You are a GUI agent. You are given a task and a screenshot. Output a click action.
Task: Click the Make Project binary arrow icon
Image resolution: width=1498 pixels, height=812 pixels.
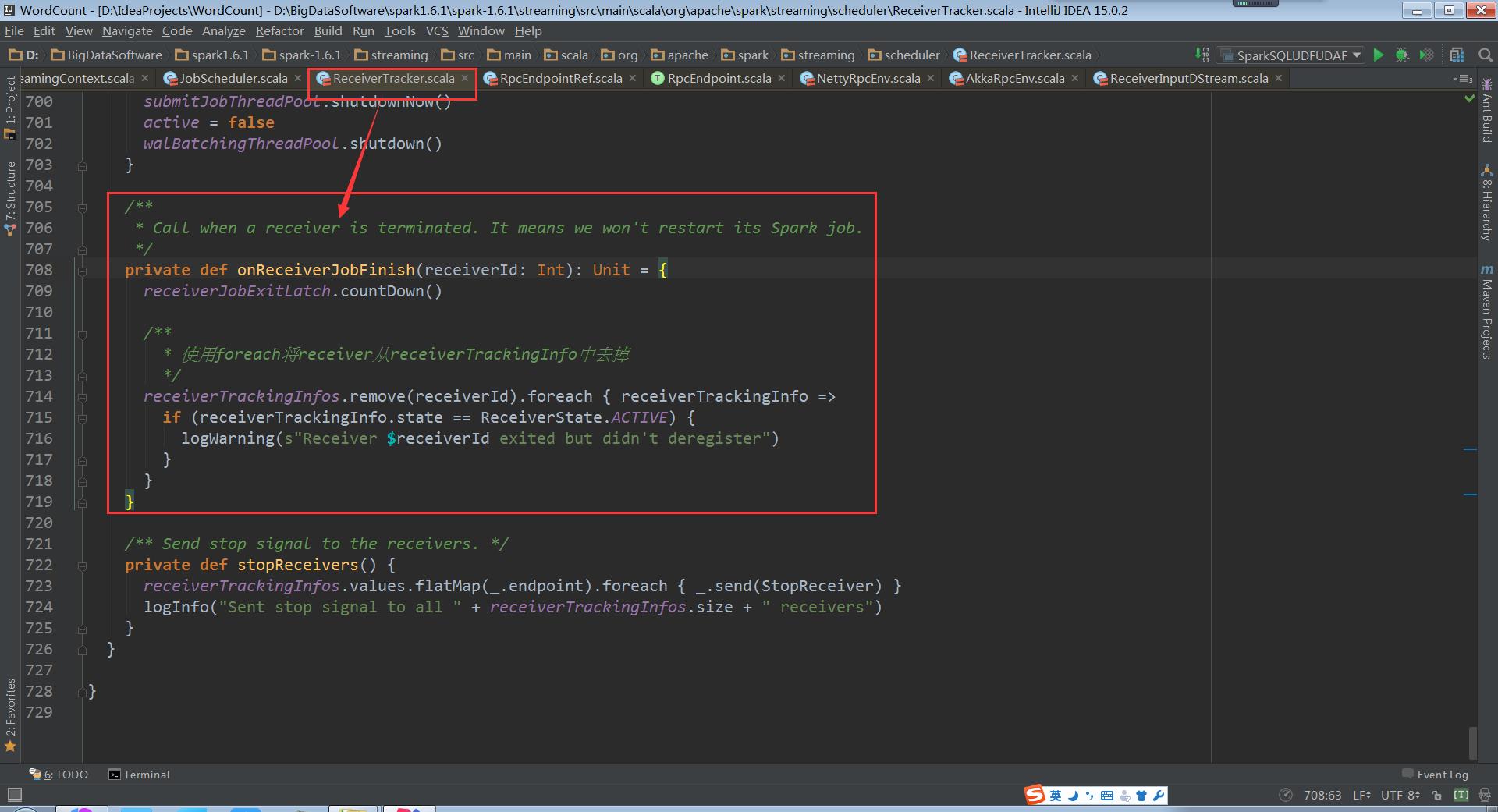point(1202,55)
